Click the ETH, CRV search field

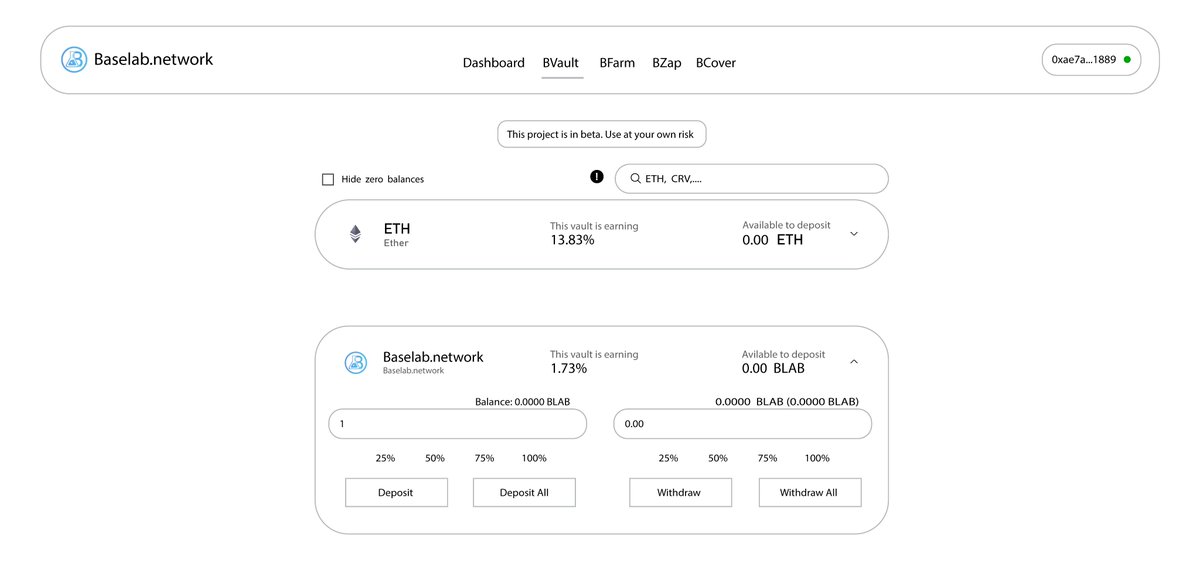[x=751, y=179]
